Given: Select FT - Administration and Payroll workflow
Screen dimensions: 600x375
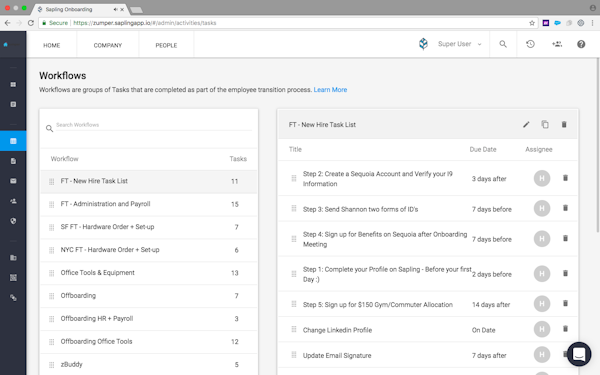Looking at the screenshot, I should 148,204.
